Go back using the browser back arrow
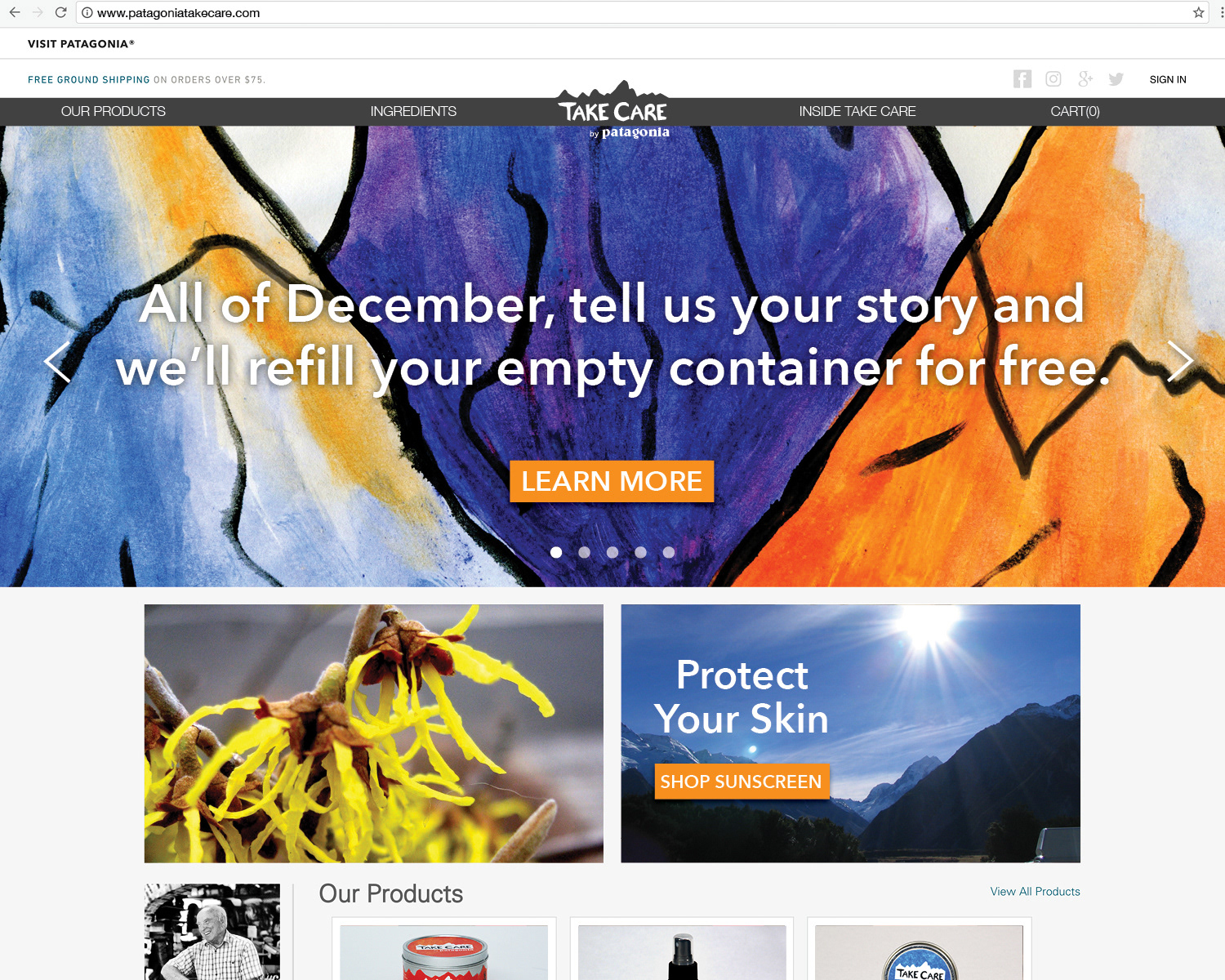This screenshot has height=980, width=1225. (15, 12)
